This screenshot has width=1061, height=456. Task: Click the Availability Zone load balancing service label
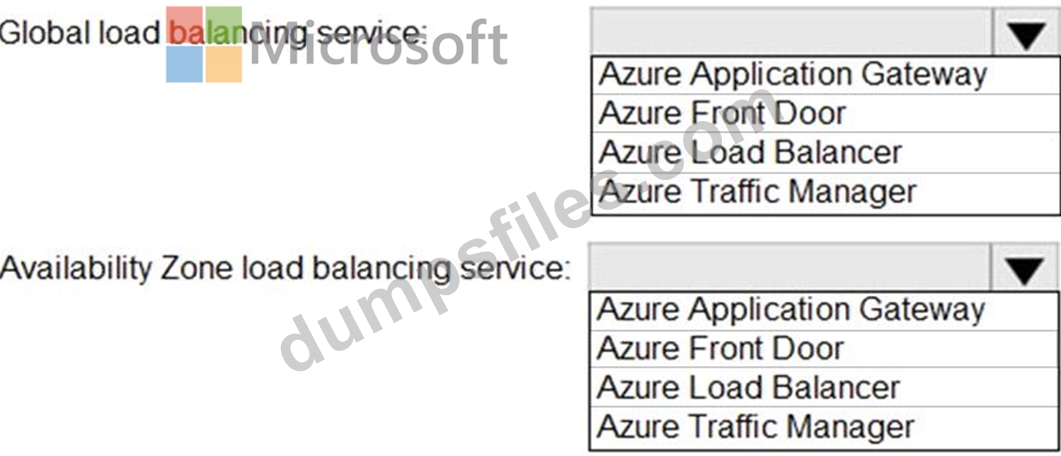pyautogui.click(x=284, y=269)
